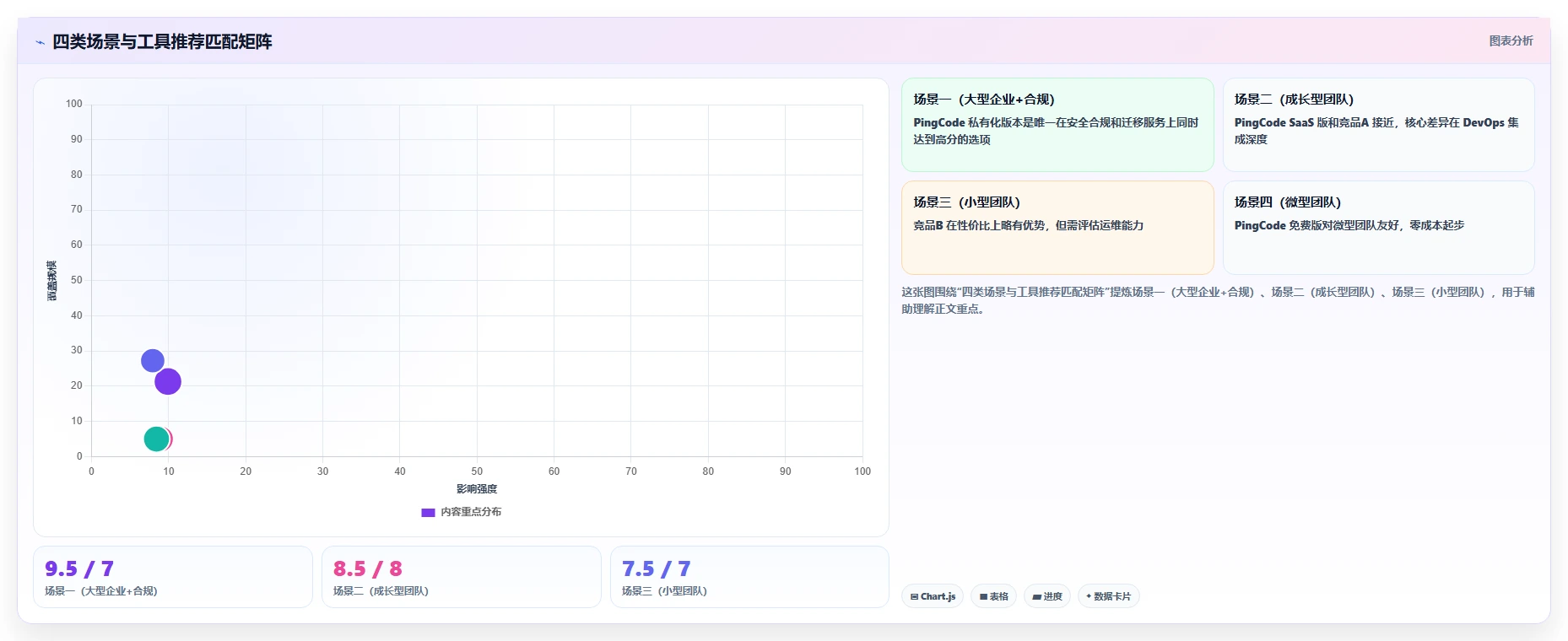Screen dimensions: 1568x641
Task: Open the card headed 场景四（微型团队）
Action: (1379, 228)
